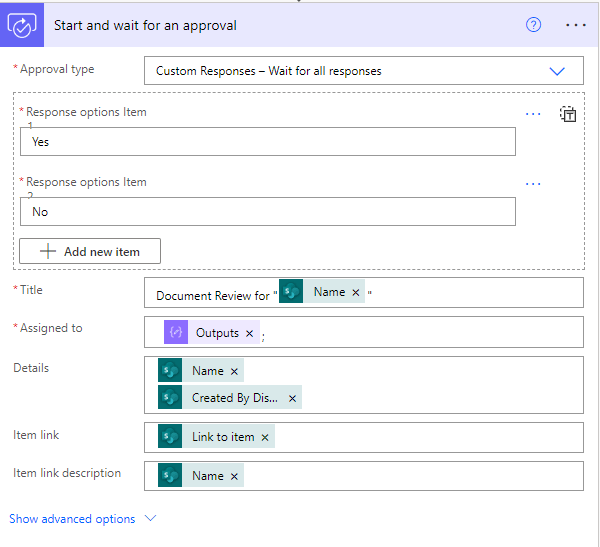Click the Add new item button
Viewport: 600px width, 547px height.
pyautogui.click(x=90, y=251)
